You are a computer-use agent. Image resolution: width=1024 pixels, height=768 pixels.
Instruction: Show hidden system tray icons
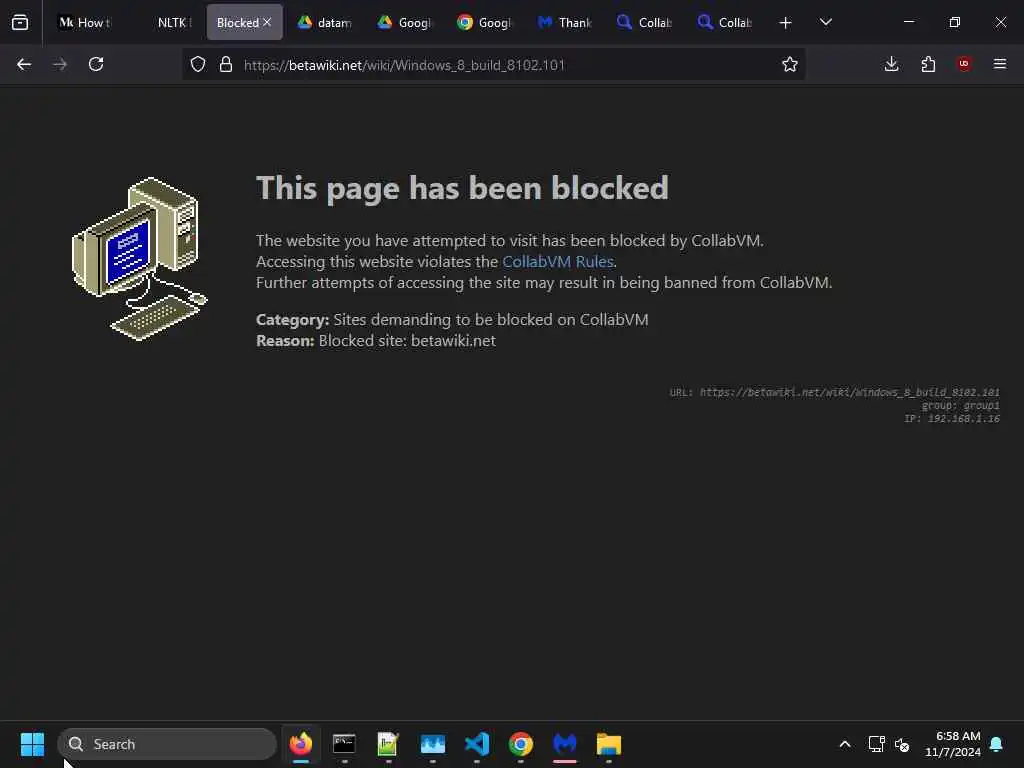click(844, 744)
